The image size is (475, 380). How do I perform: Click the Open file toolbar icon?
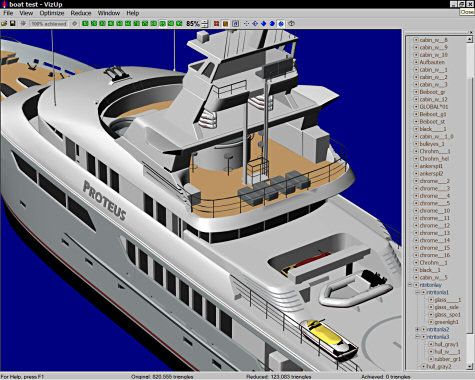[x=4, y=24]
